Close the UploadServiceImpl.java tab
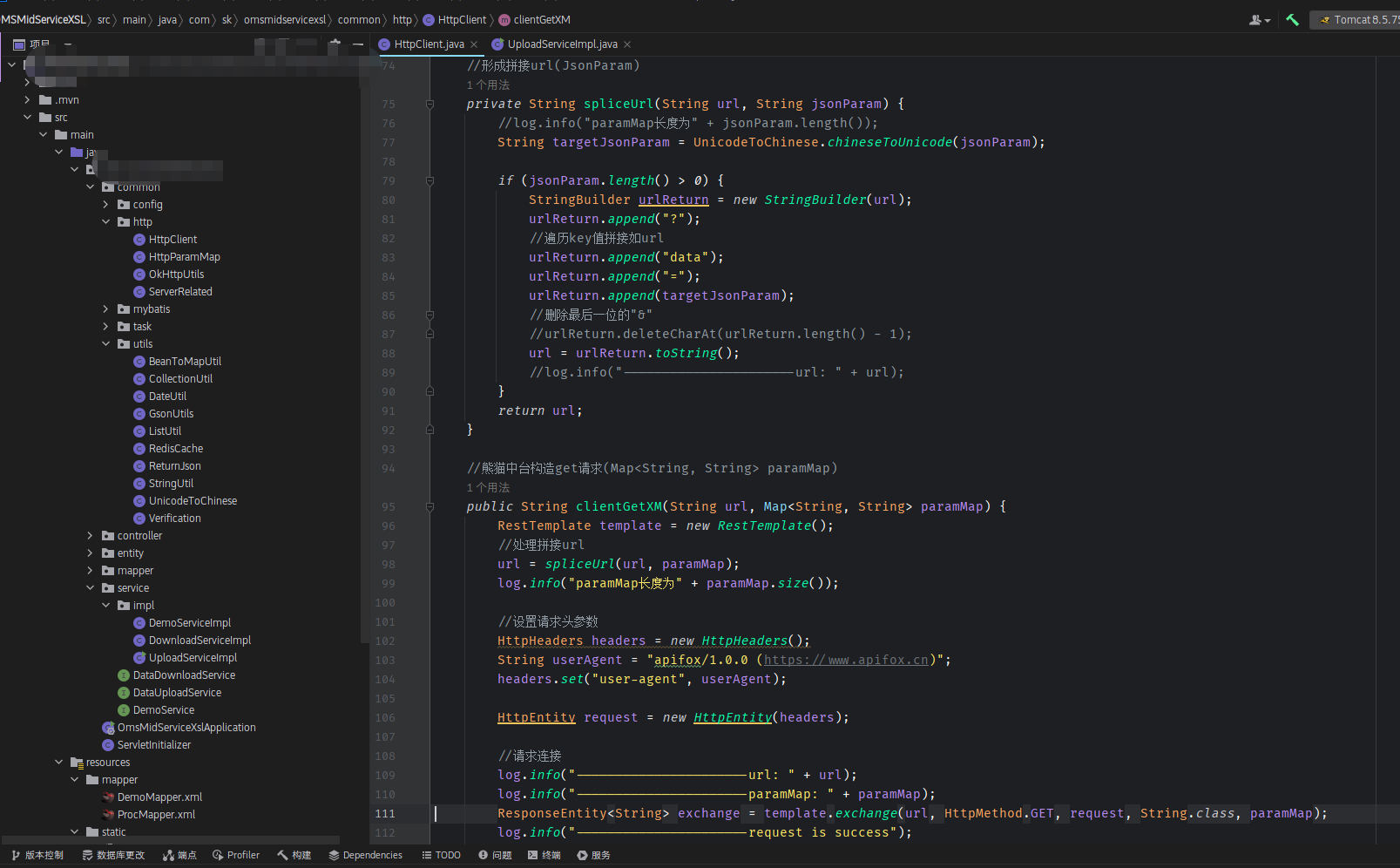 point(627,44)
